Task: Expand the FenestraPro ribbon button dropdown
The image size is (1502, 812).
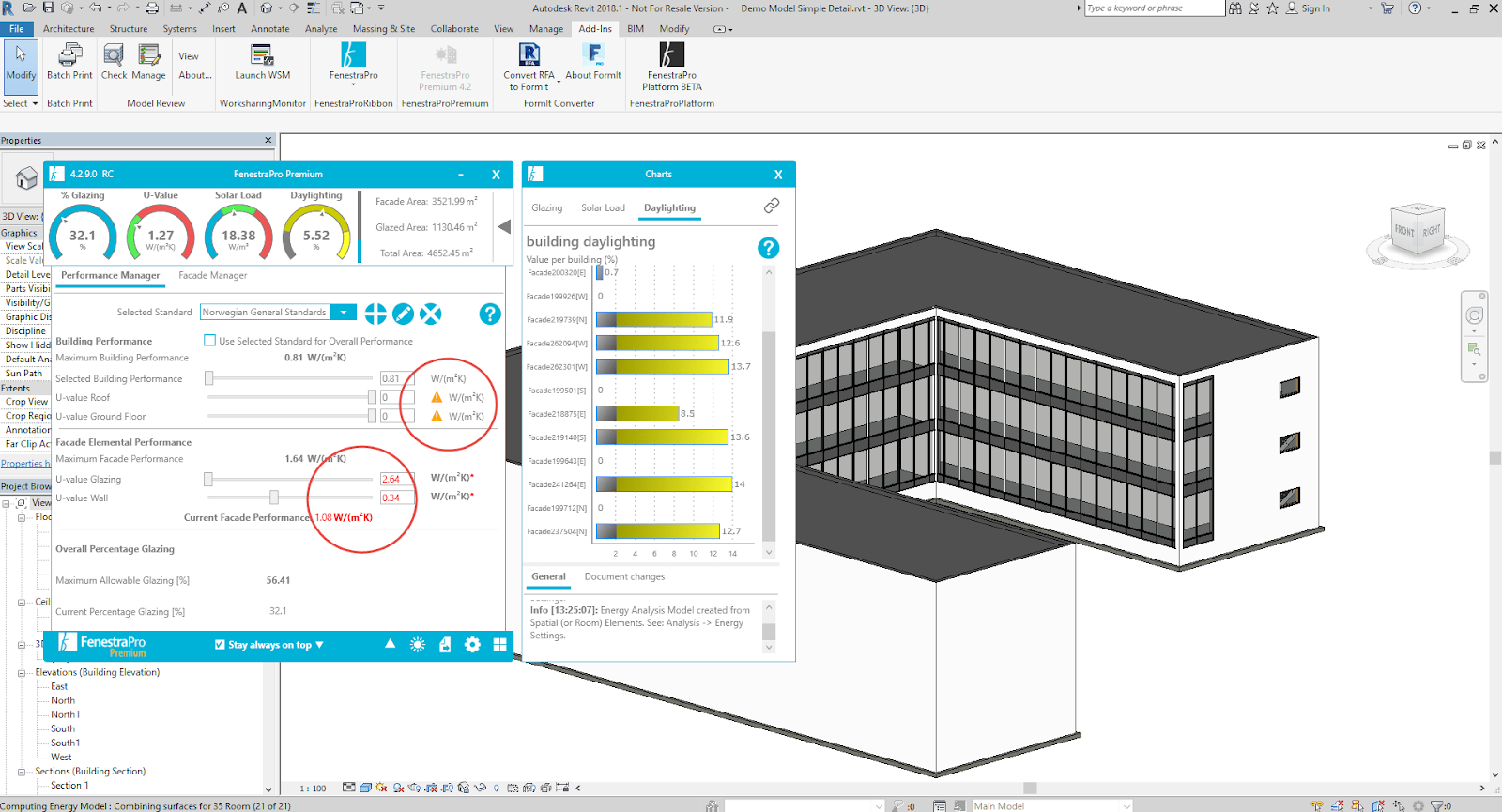Action: click(x=354, y=84)
